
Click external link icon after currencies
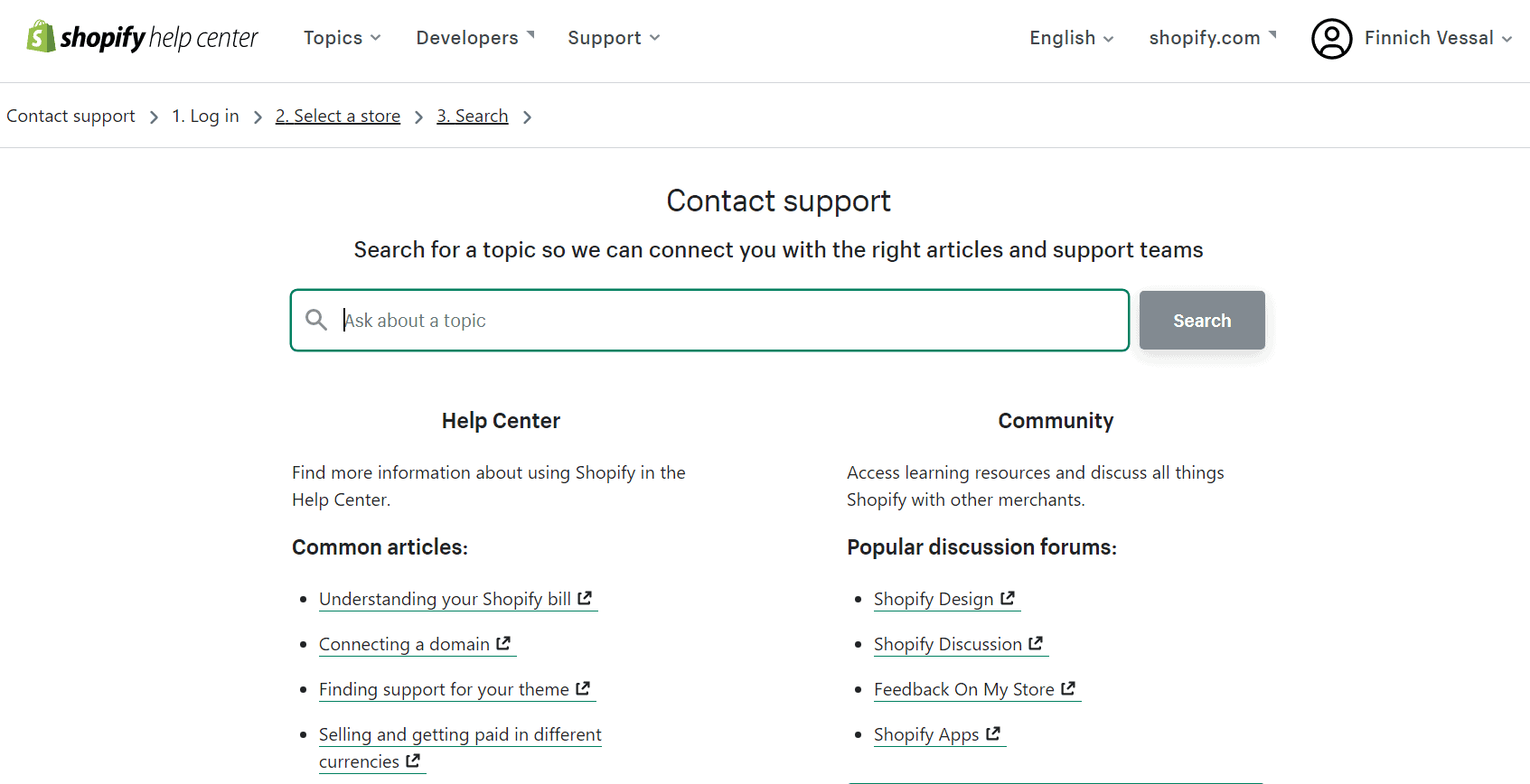point(413,761)
